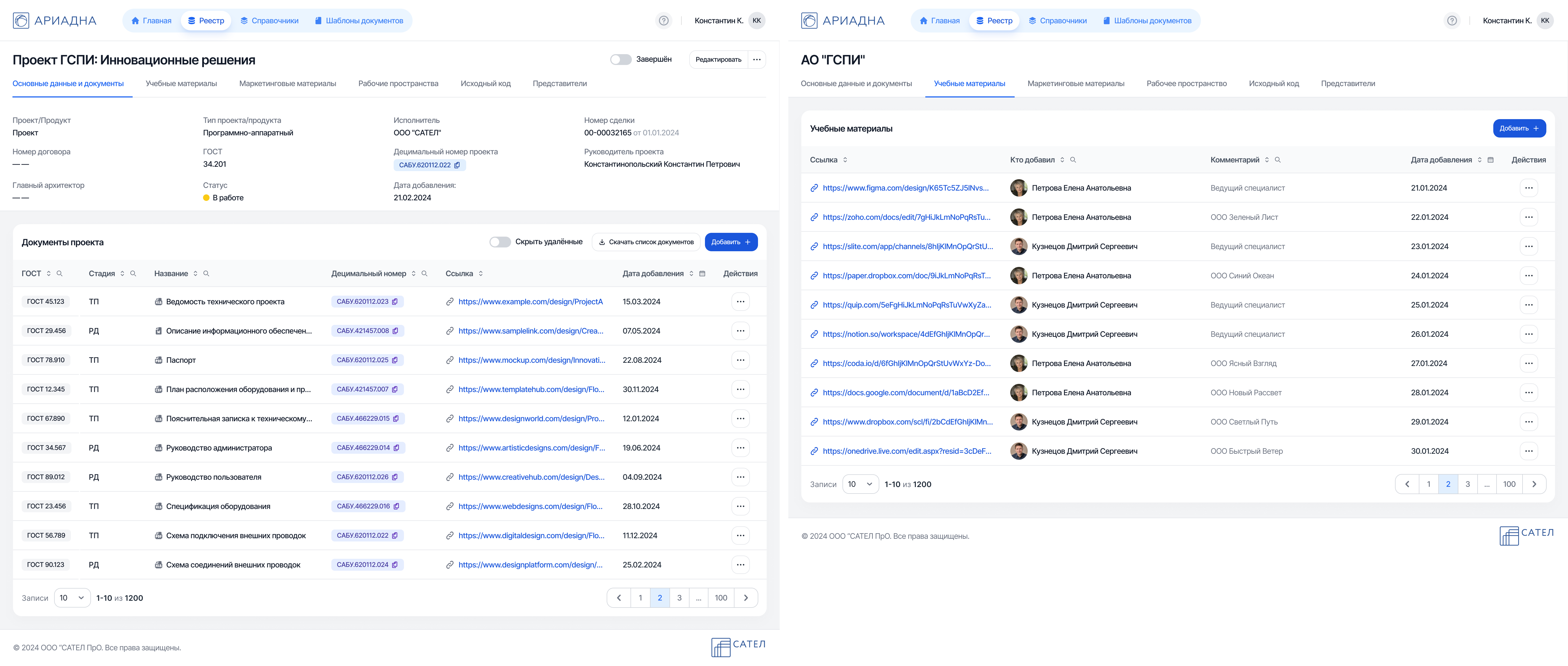Viewport: 1568px width, 666px height.
Task: Go to previous page in Учебные материалы pagination
Action: 1407,485
